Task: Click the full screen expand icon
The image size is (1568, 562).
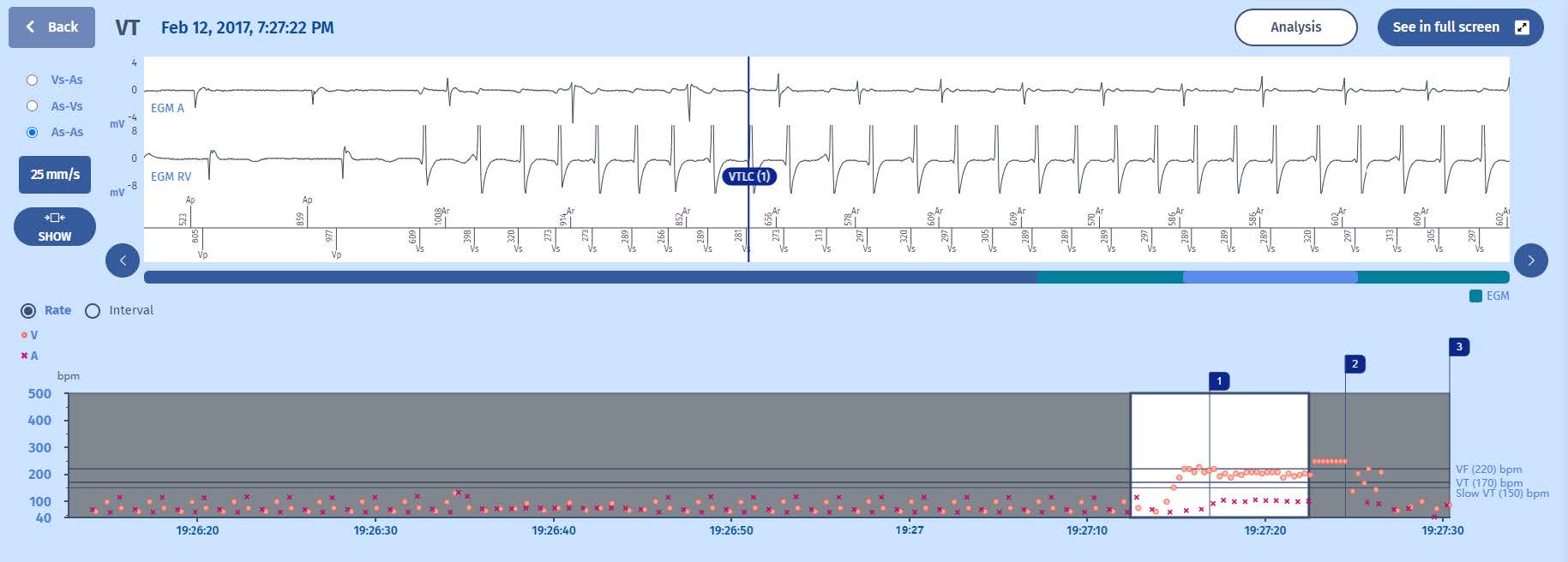Action: coord(1522,27)
